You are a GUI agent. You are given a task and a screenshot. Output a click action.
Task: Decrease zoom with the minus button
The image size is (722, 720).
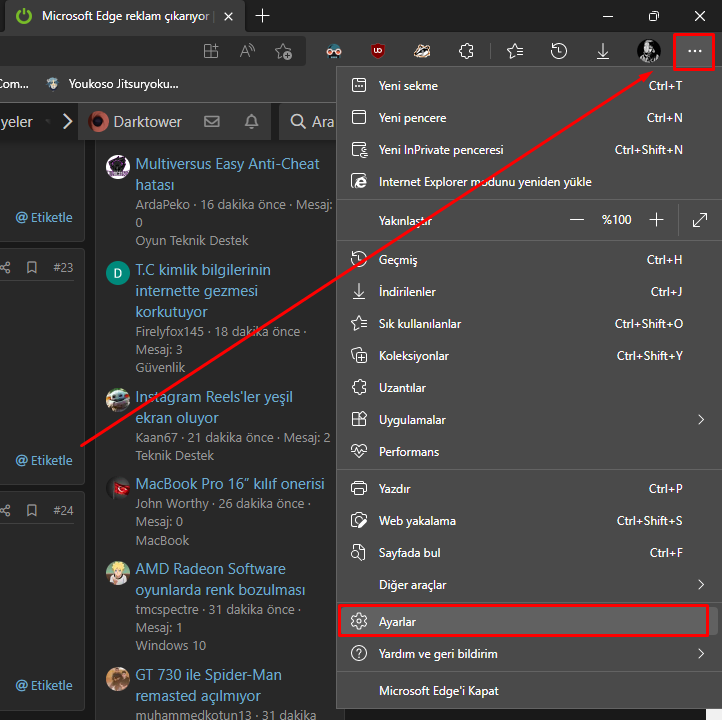[576, 220]
